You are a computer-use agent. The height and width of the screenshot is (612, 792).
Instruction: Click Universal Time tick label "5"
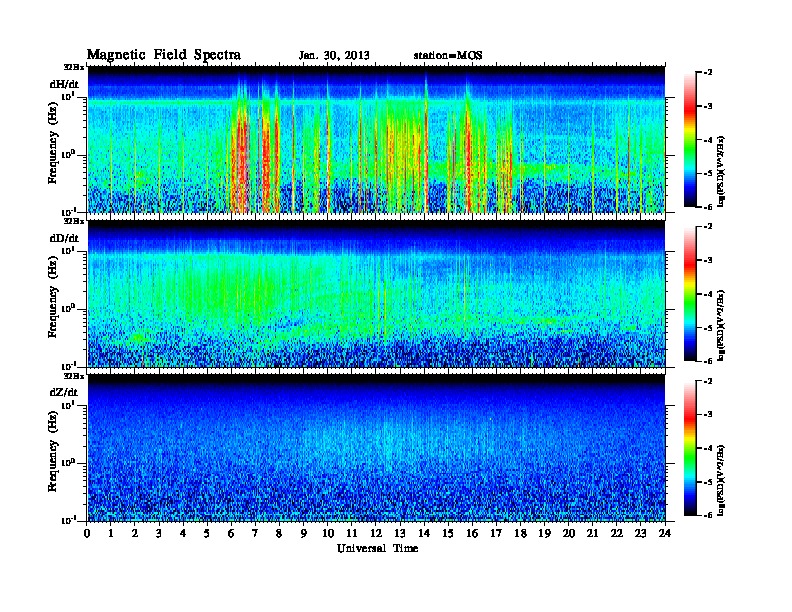207,534
